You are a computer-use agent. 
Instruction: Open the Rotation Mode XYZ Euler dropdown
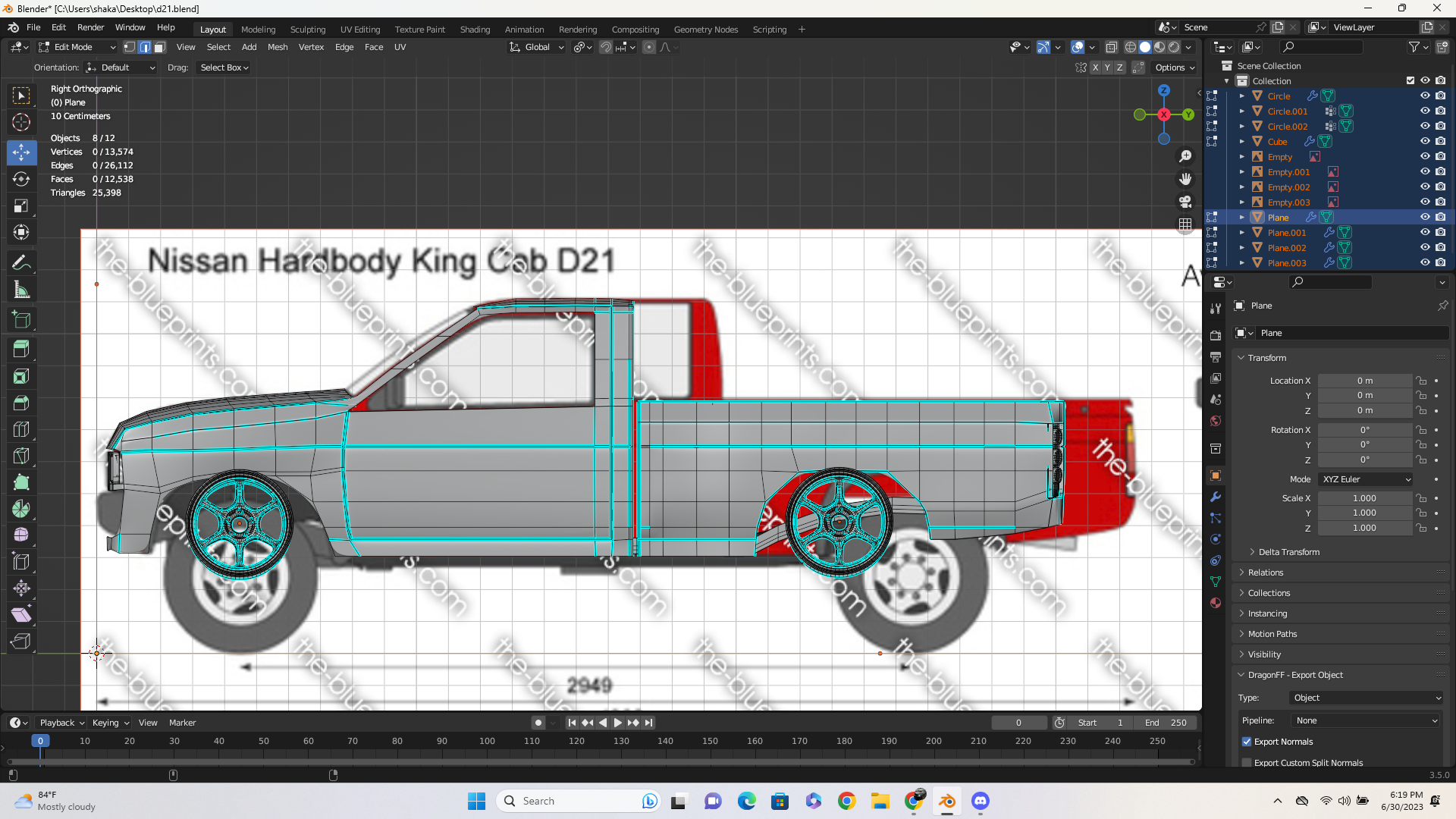[1366, 479]
